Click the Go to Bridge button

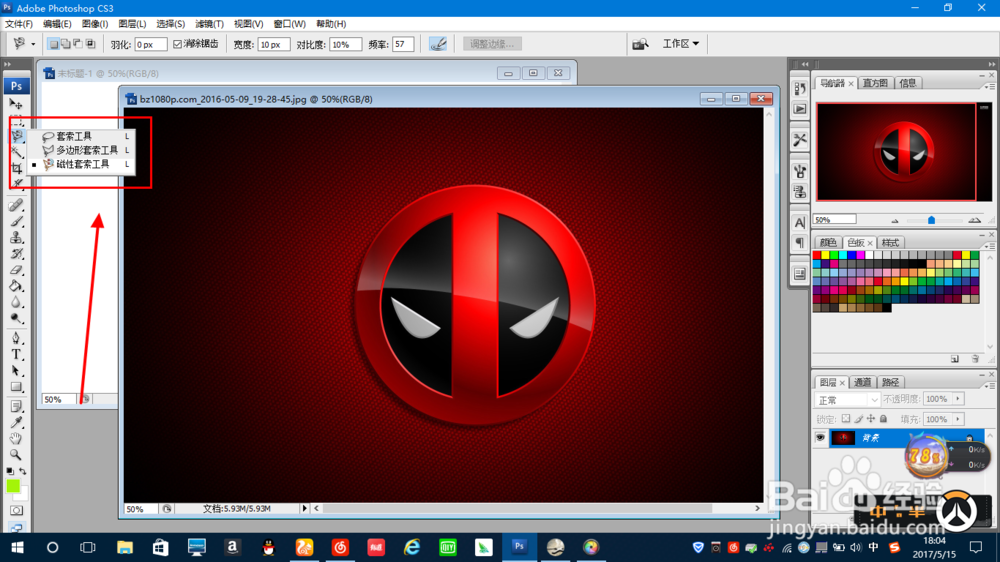click(640, 44)
